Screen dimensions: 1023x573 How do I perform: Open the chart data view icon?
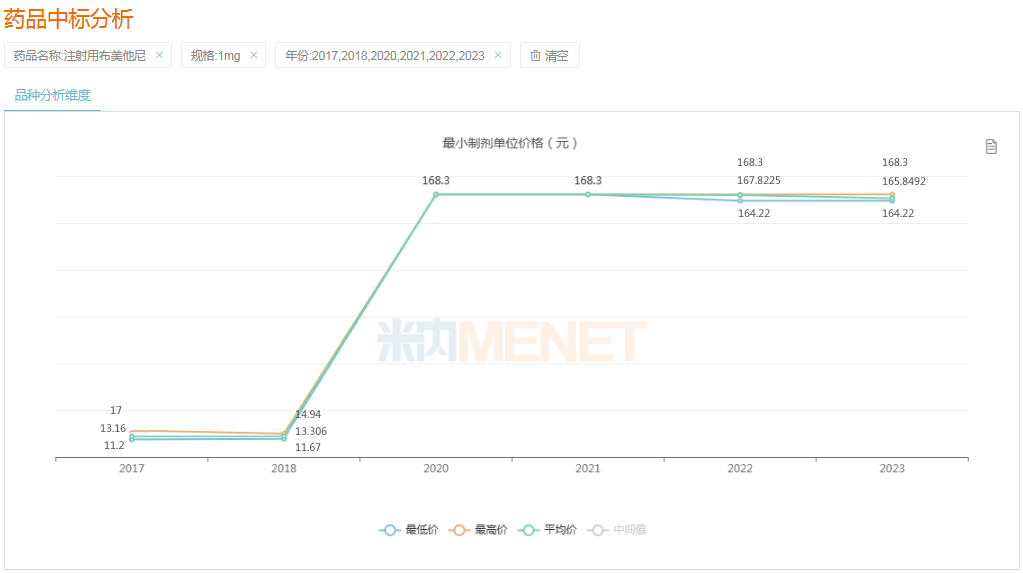[991, 147]
